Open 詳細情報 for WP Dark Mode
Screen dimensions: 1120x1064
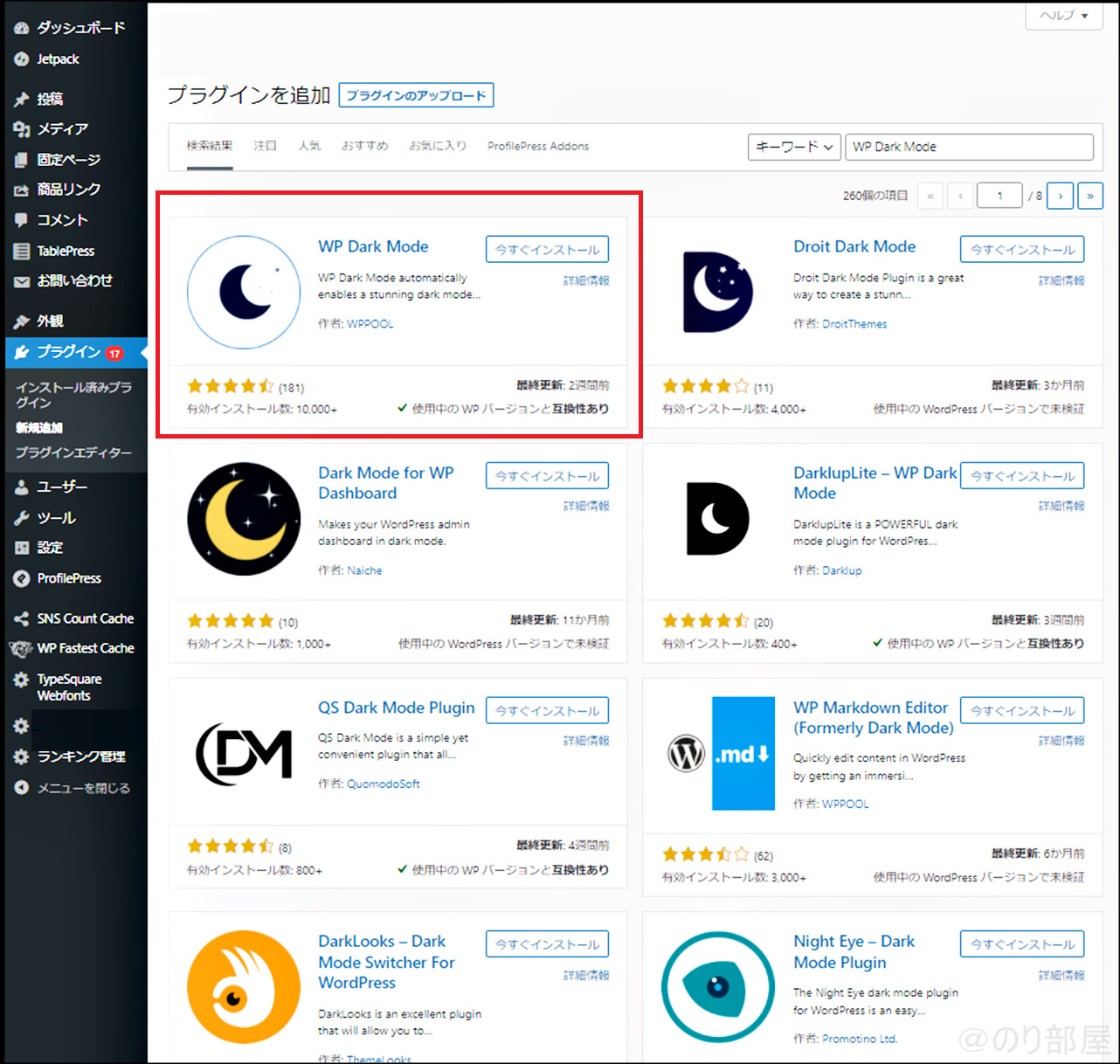tap(586, 280)
